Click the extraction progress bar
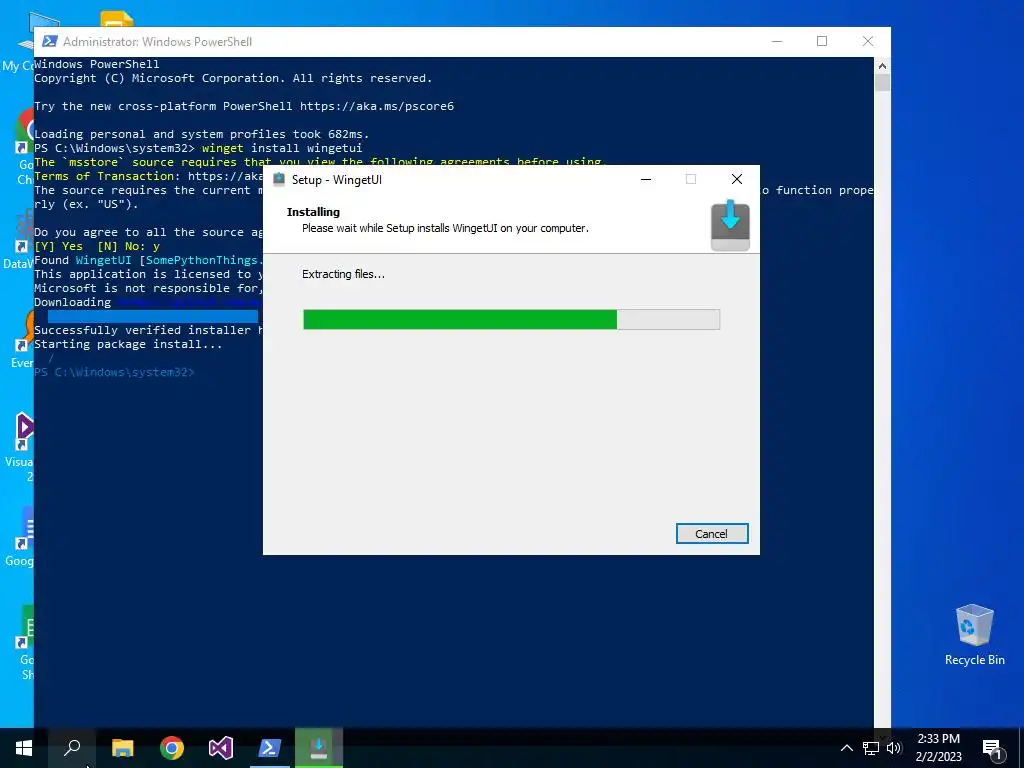This screenshot has height=768, width=1024. (x=511, y=319)
